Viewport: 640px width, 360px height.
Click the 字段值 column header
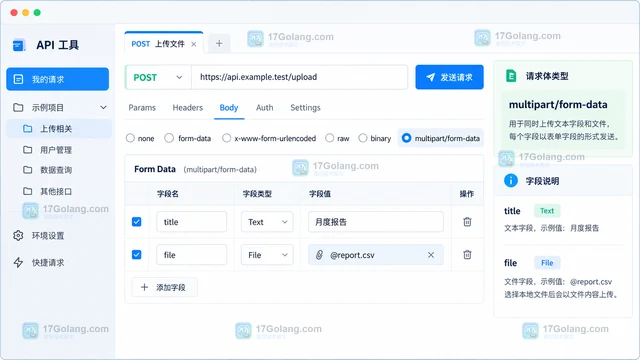(320, 194)
